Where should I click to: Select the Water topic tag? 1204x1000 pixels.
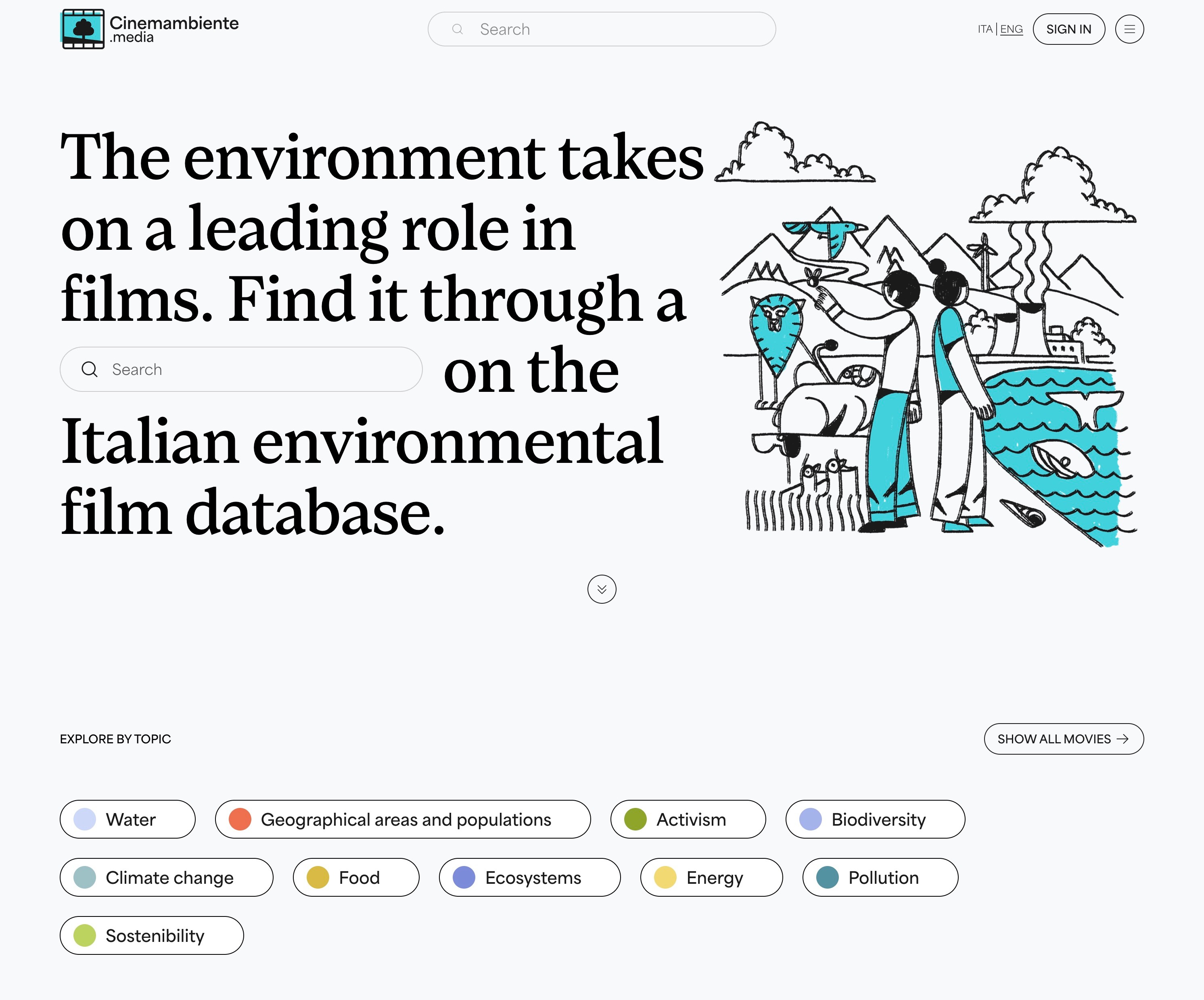click(x=127, y=819)
